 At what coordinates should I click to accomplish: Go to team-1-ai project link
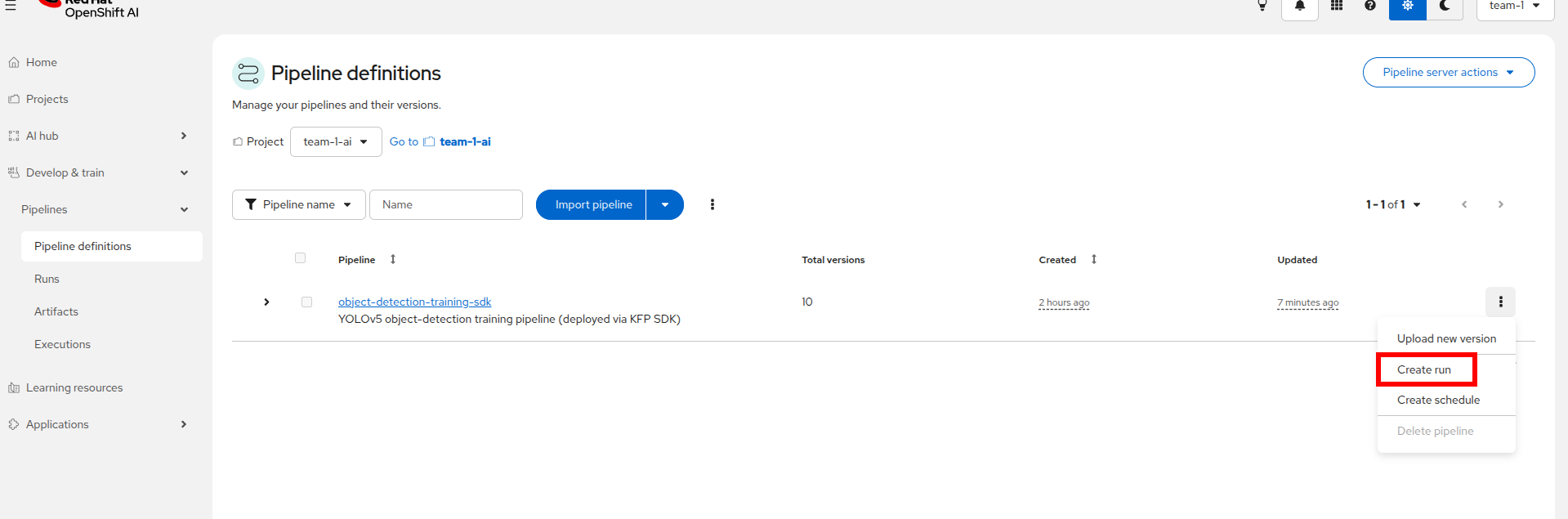tap(440, 141)
